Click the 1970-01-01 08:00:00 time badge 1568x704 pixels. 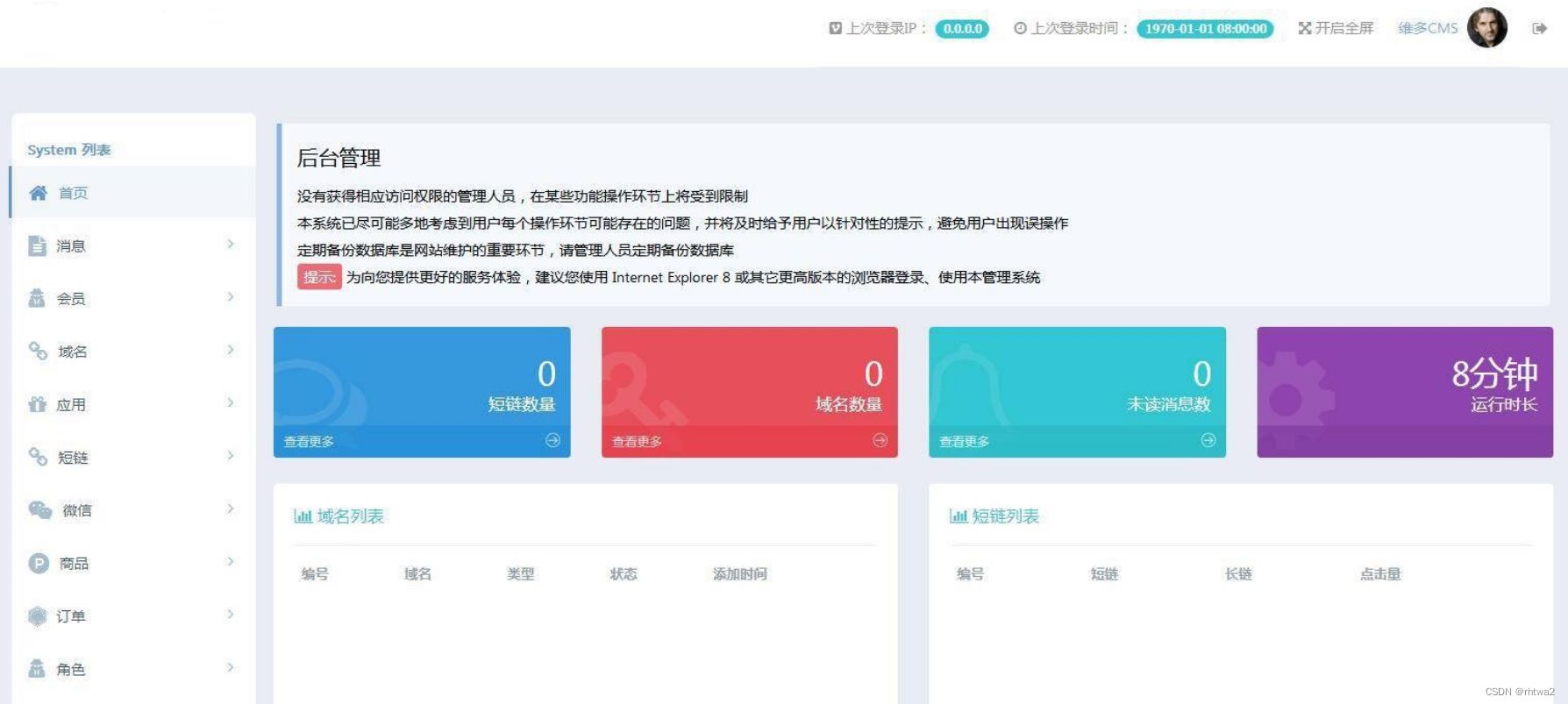coord(1206,29)
